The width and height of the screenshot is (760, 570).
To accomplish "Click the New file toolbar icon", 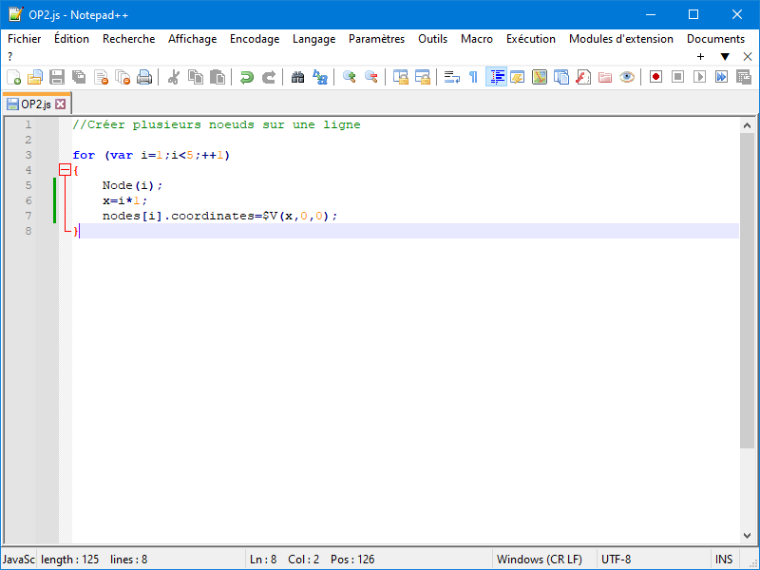I will coord(14,77).
